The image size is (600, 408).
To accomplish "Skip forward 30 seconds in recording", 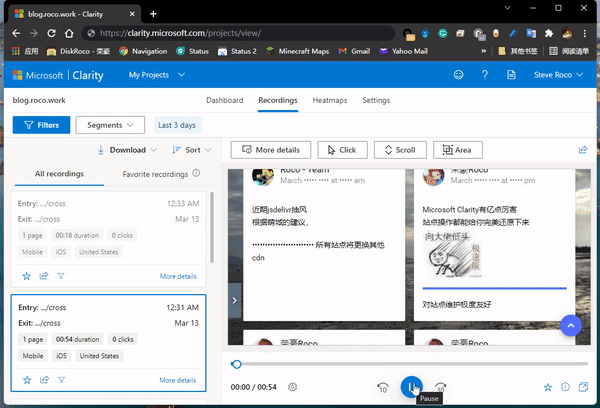I will (441, 387).
